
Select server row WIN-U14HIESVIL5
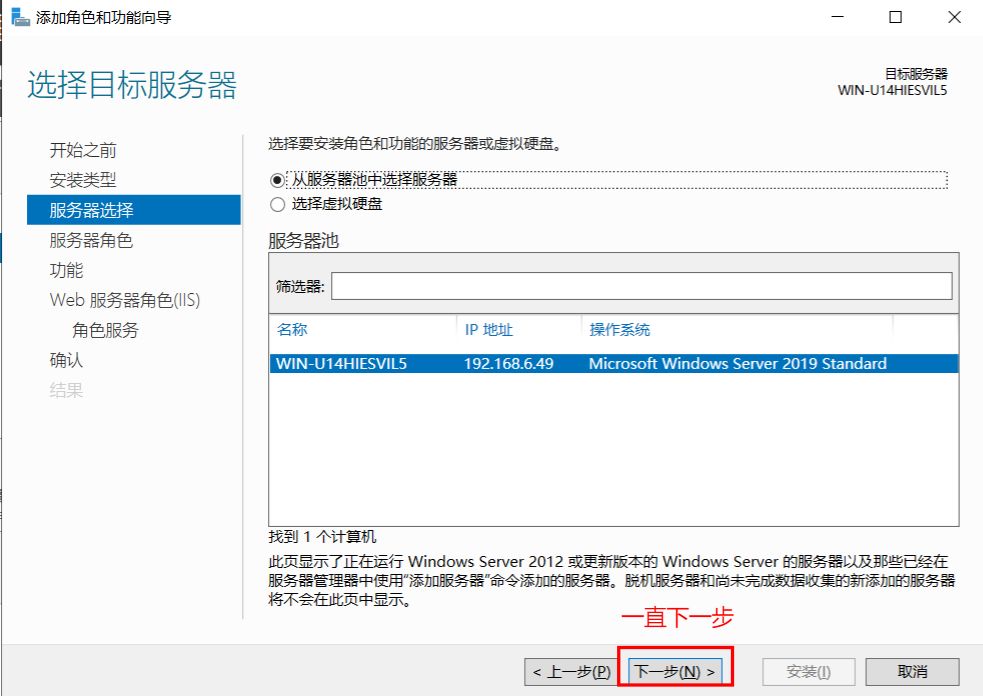[x=614, y=364]
